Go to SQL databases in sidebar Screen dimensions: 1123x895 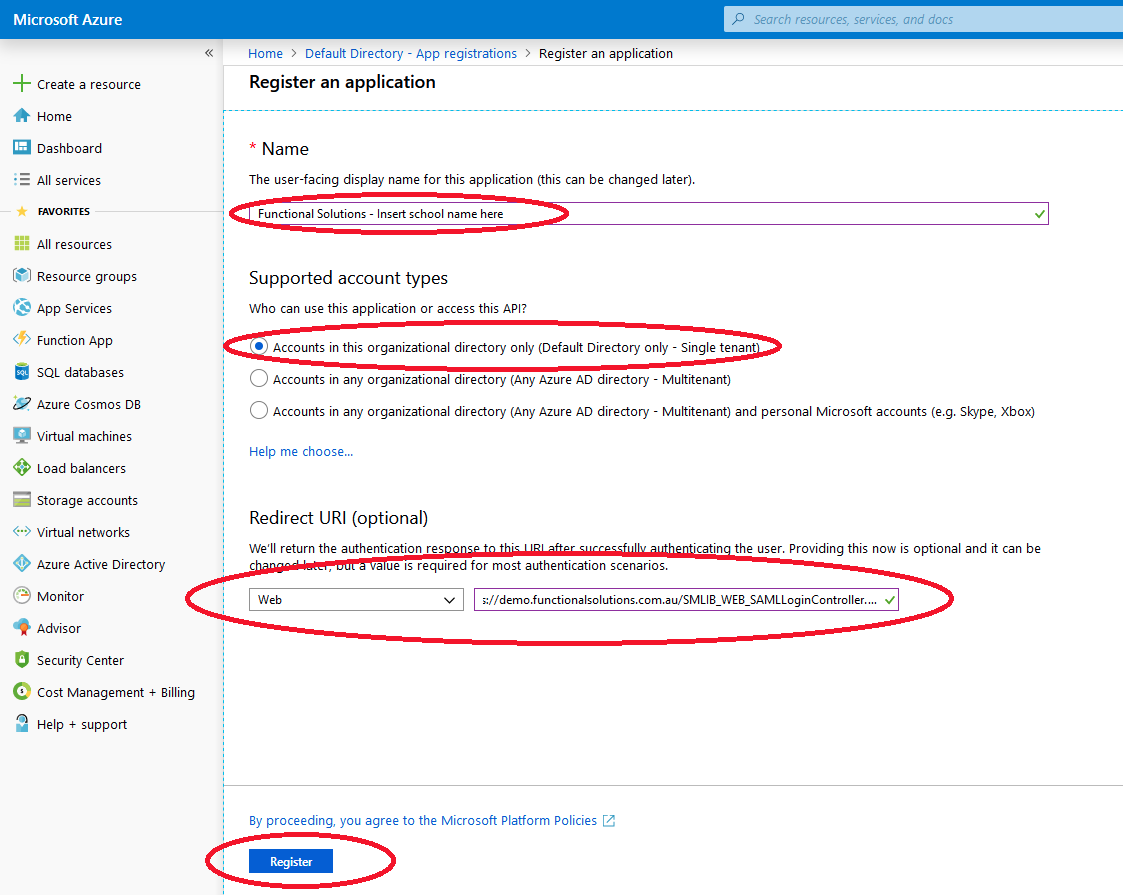pyautogui.click(x=80, y=372)
